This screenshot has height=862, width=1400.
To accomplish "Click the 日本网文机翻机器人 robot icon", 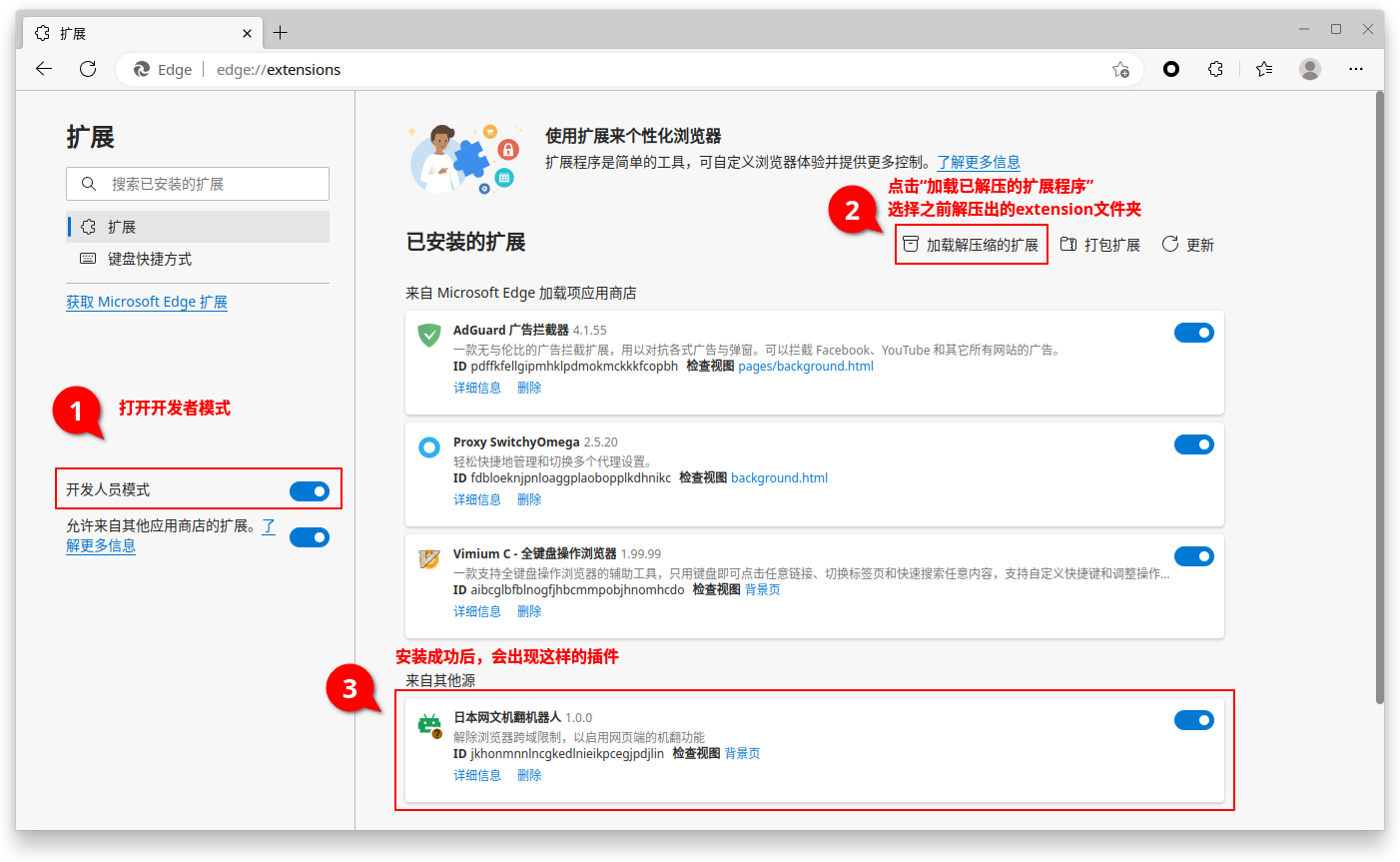I will [x=429, y=725].
